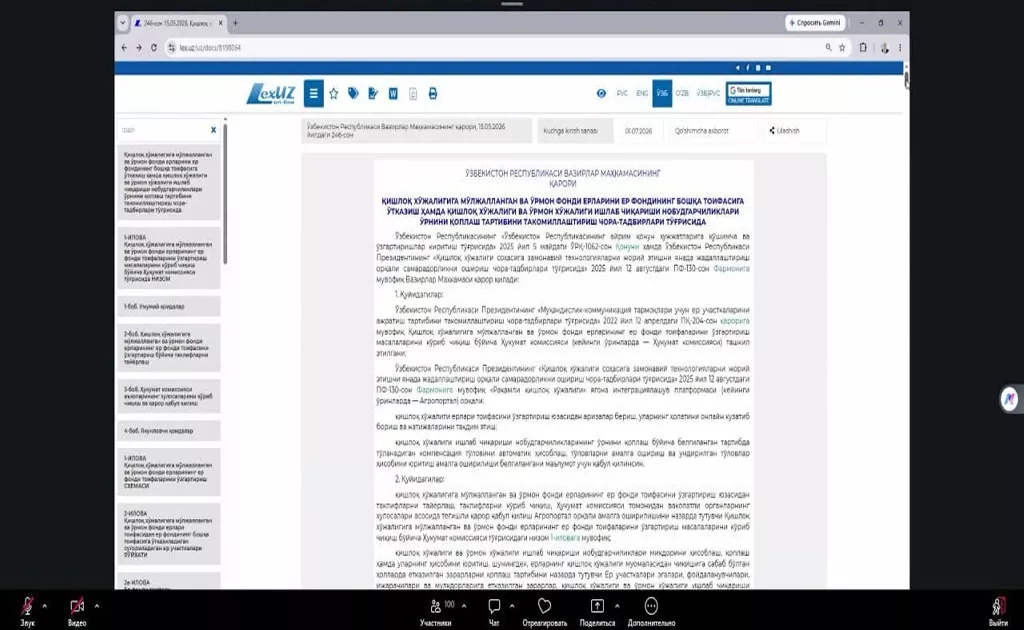Click the tag label icon in LexUZ toolbar
1024x630 pixels.
pos(353,93)
